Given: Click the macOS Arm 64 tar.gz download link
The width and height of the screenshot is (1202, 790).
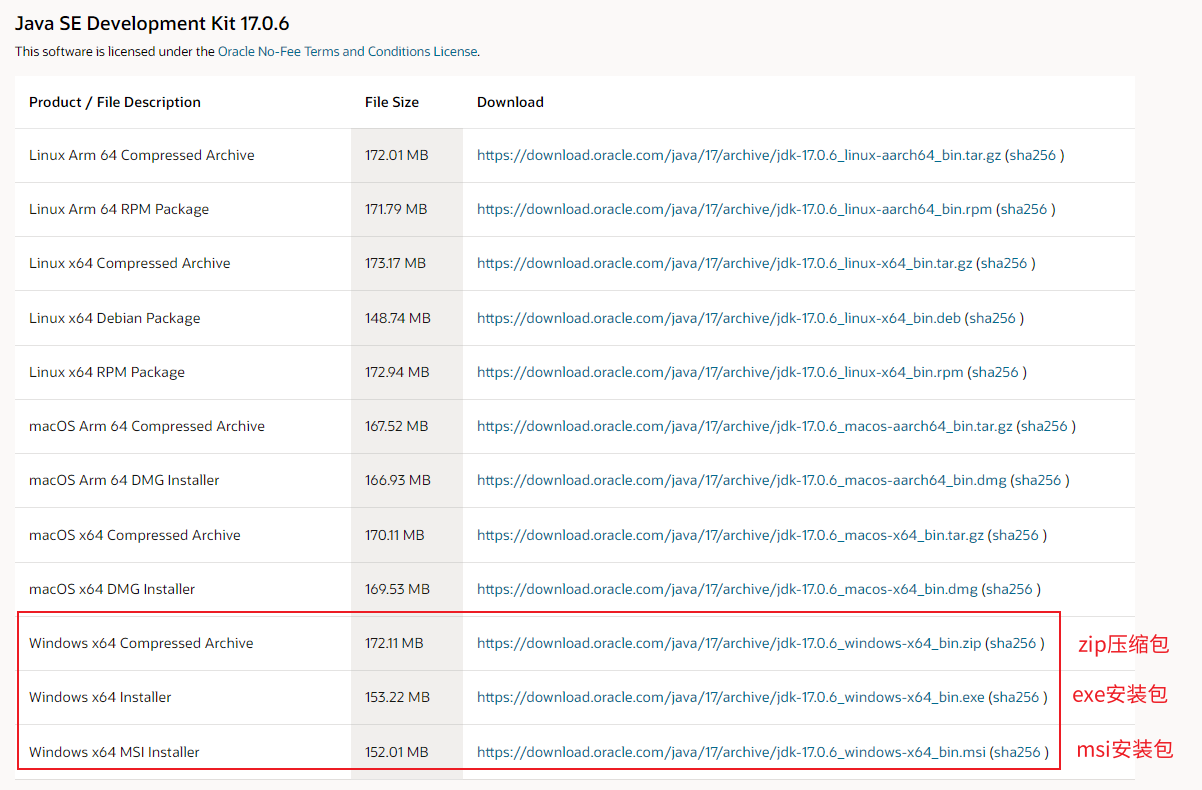Looking at the screenshot, I should 744,426.
